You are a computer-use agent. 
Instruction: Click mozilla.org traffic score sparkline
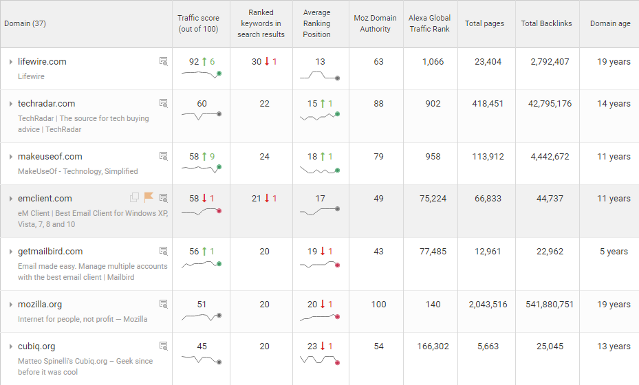[x=201, y=317]
